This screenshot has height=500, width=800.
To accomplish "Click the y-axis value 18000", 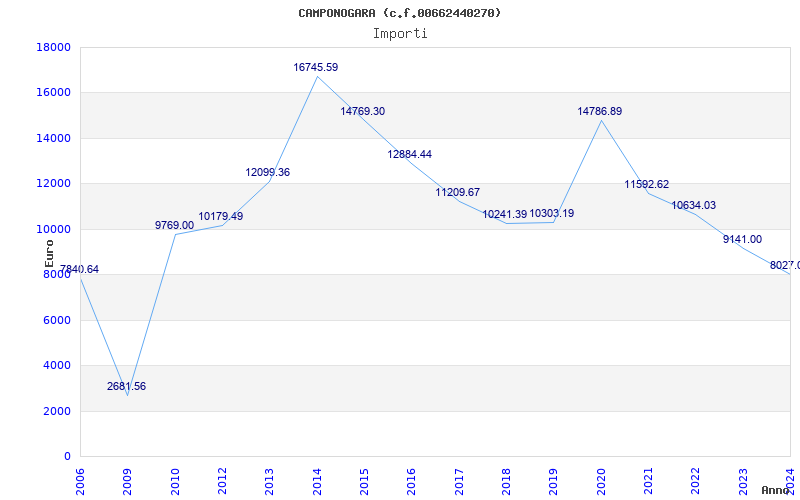I will [54, 47].
